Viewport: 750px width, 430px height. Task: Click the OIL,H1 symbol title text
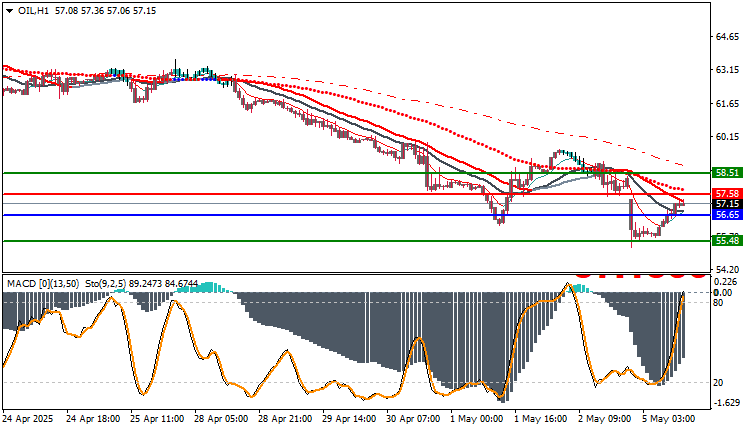(33, 11)
